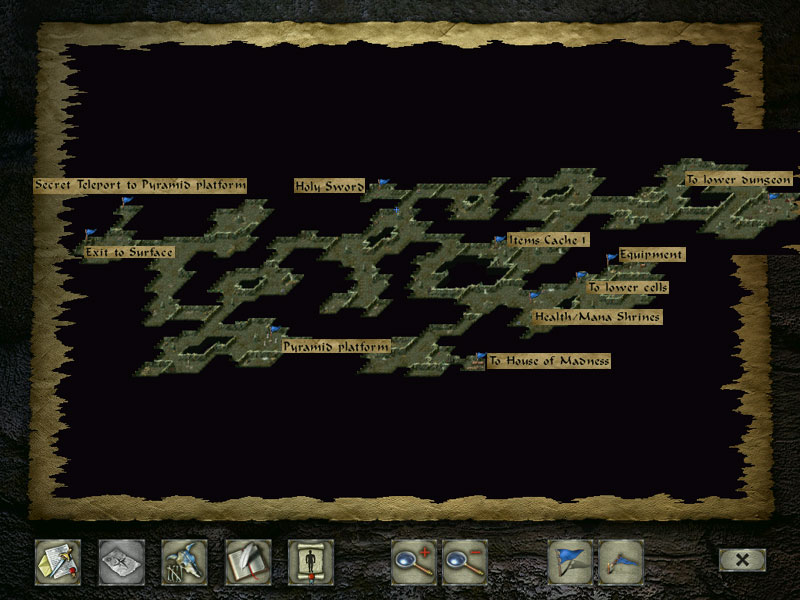Click the "Pyramid platform" map label
800x600 pixels.
click(336, 346)
